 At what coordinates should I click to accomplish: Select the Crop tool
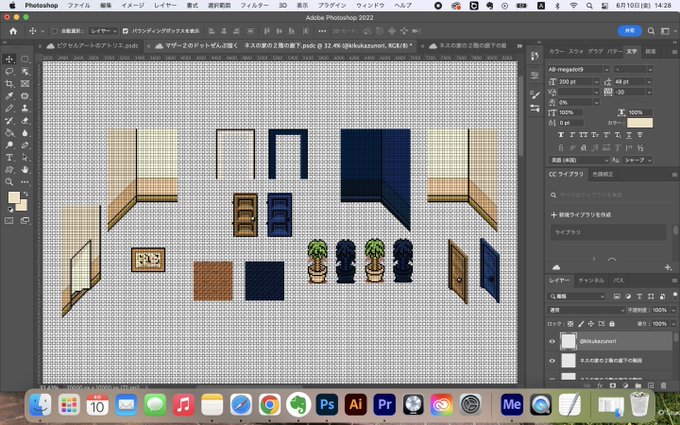[9, 84]
